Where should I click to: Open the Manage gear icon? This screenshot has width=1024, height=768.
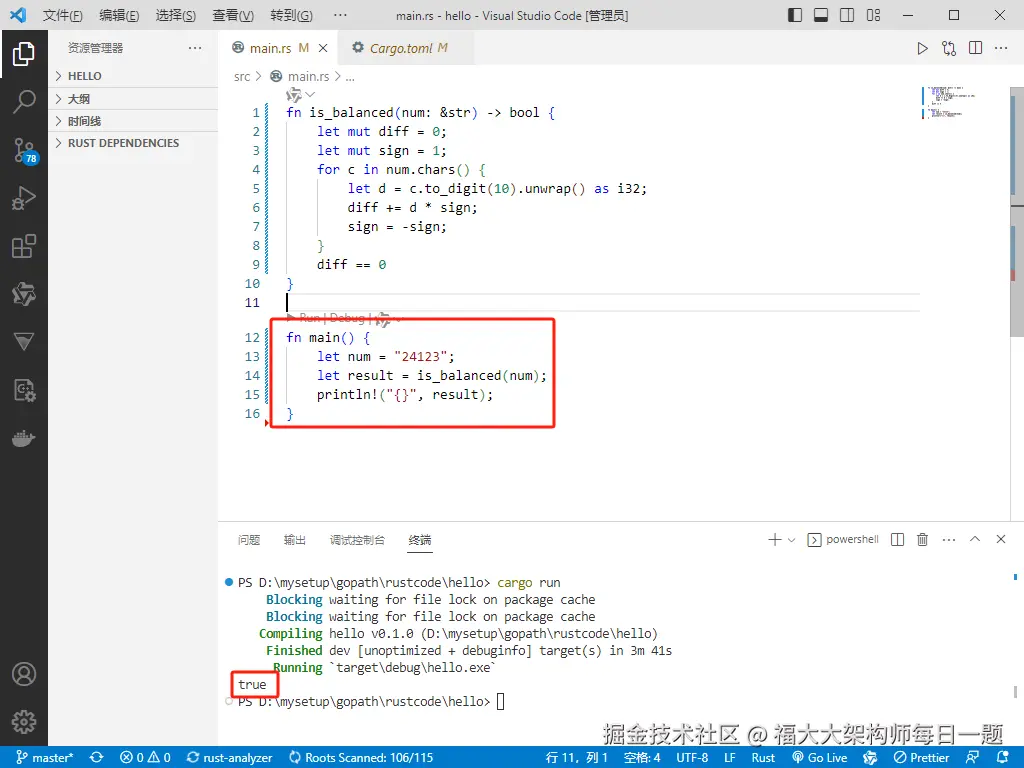(24, 722)
